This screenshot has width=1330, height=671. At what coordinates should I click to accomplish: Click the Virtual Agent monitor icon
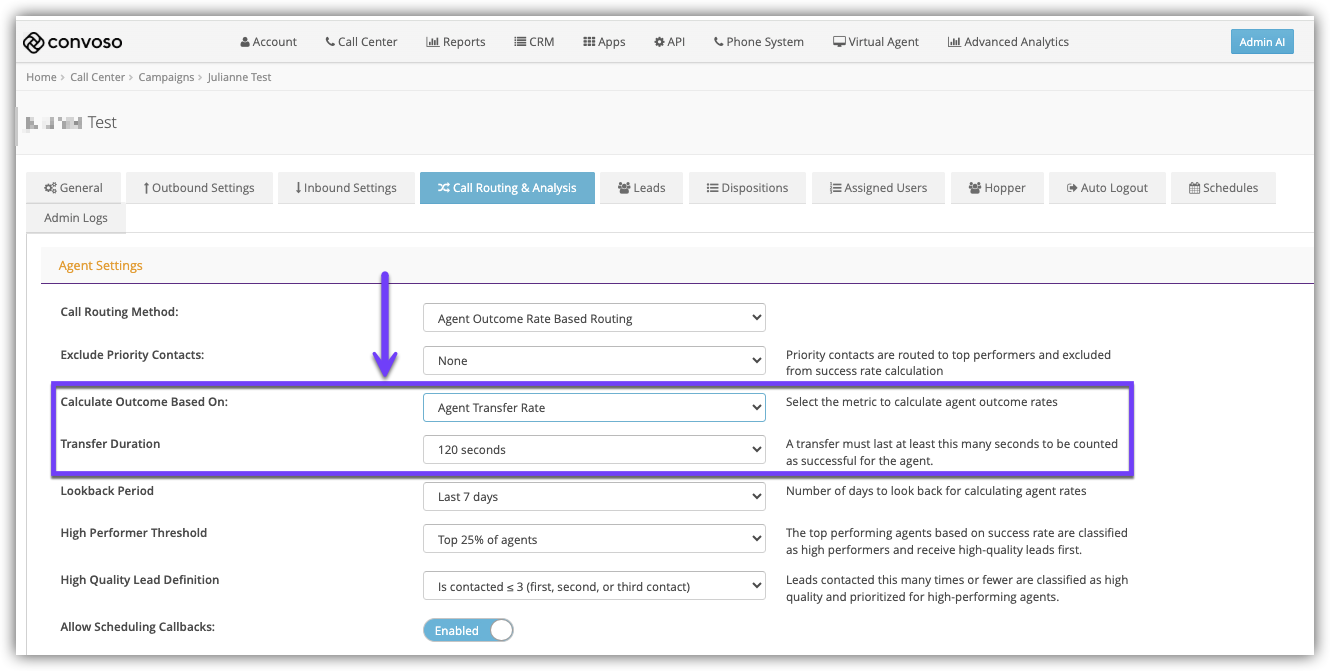pos(839,42)
